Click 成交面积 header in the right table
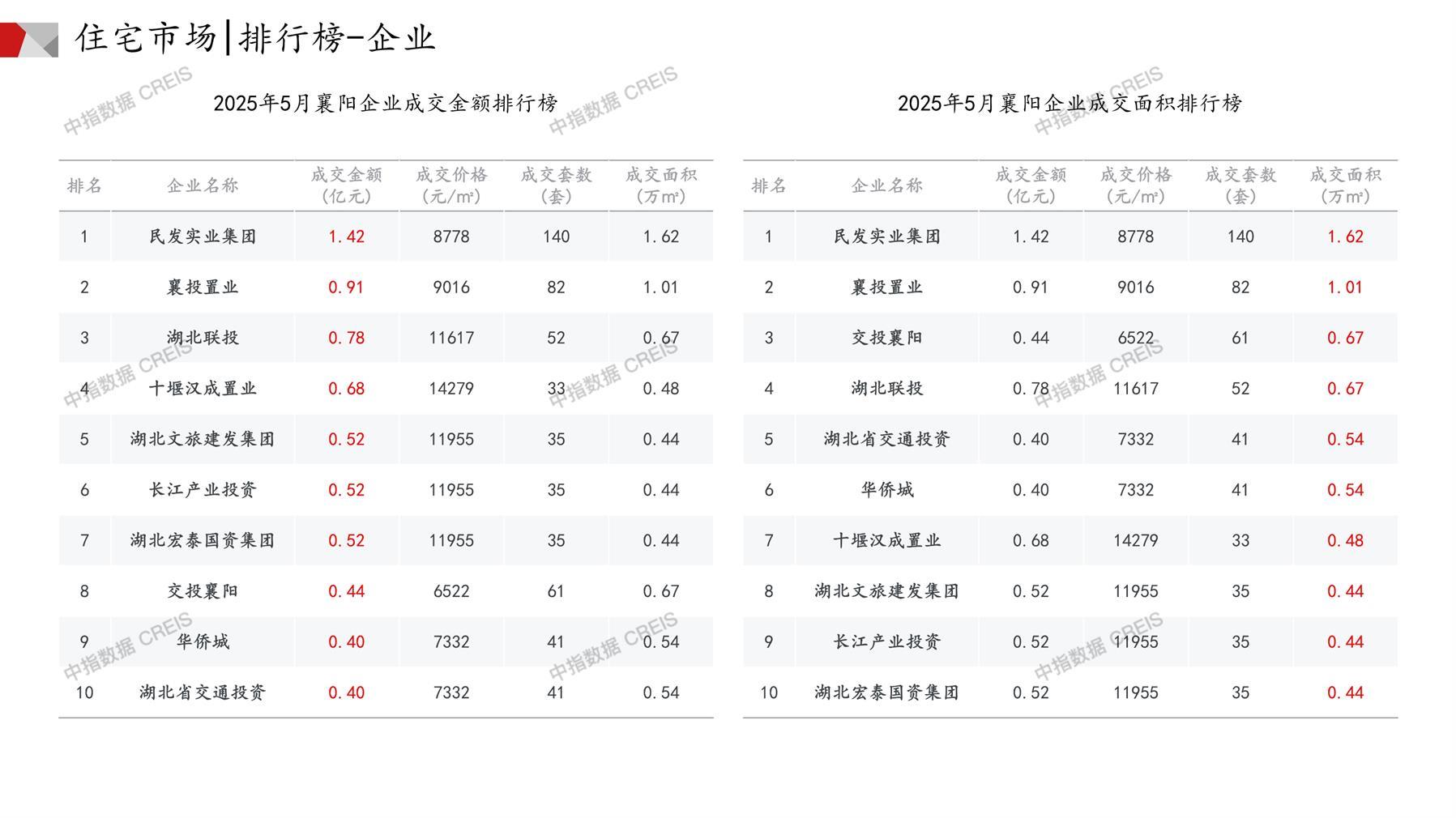 (1345, 185)
